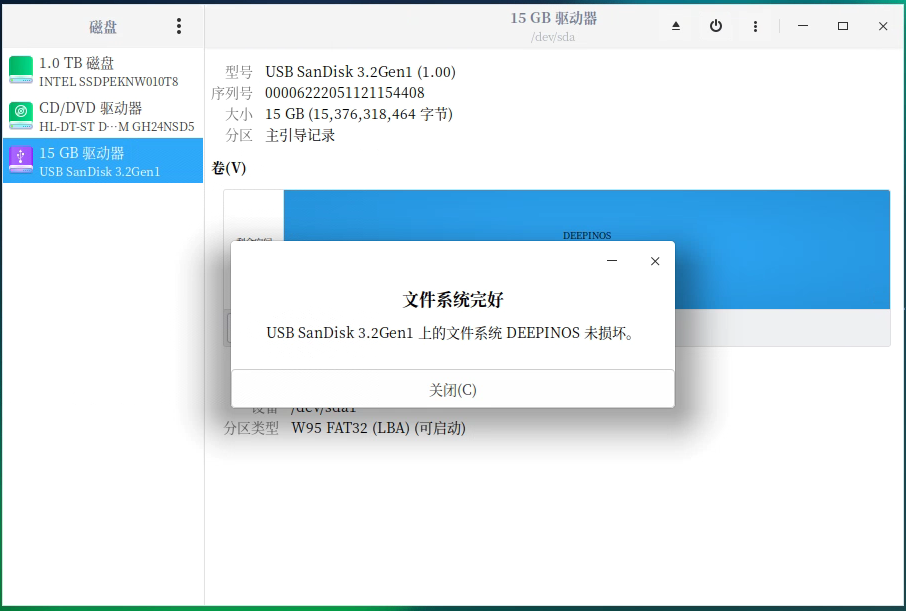Maximize the Disks window
Image resolution: width=906 pixels, height=611 pixels.
click(843, 26)
